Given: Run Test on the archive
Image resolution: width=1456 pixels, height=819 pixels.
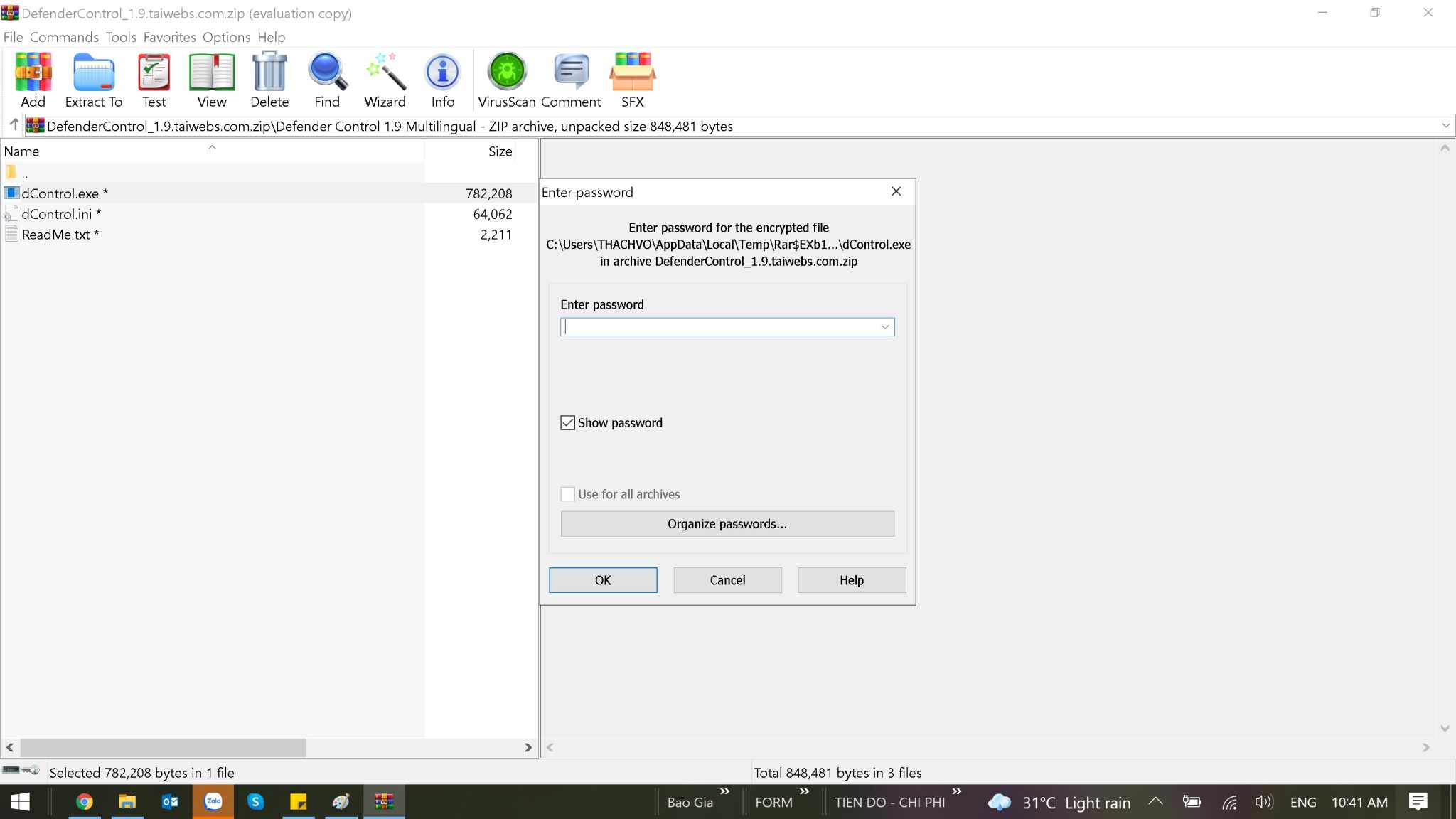Looking at the screenshot, I should pos(154,78).
